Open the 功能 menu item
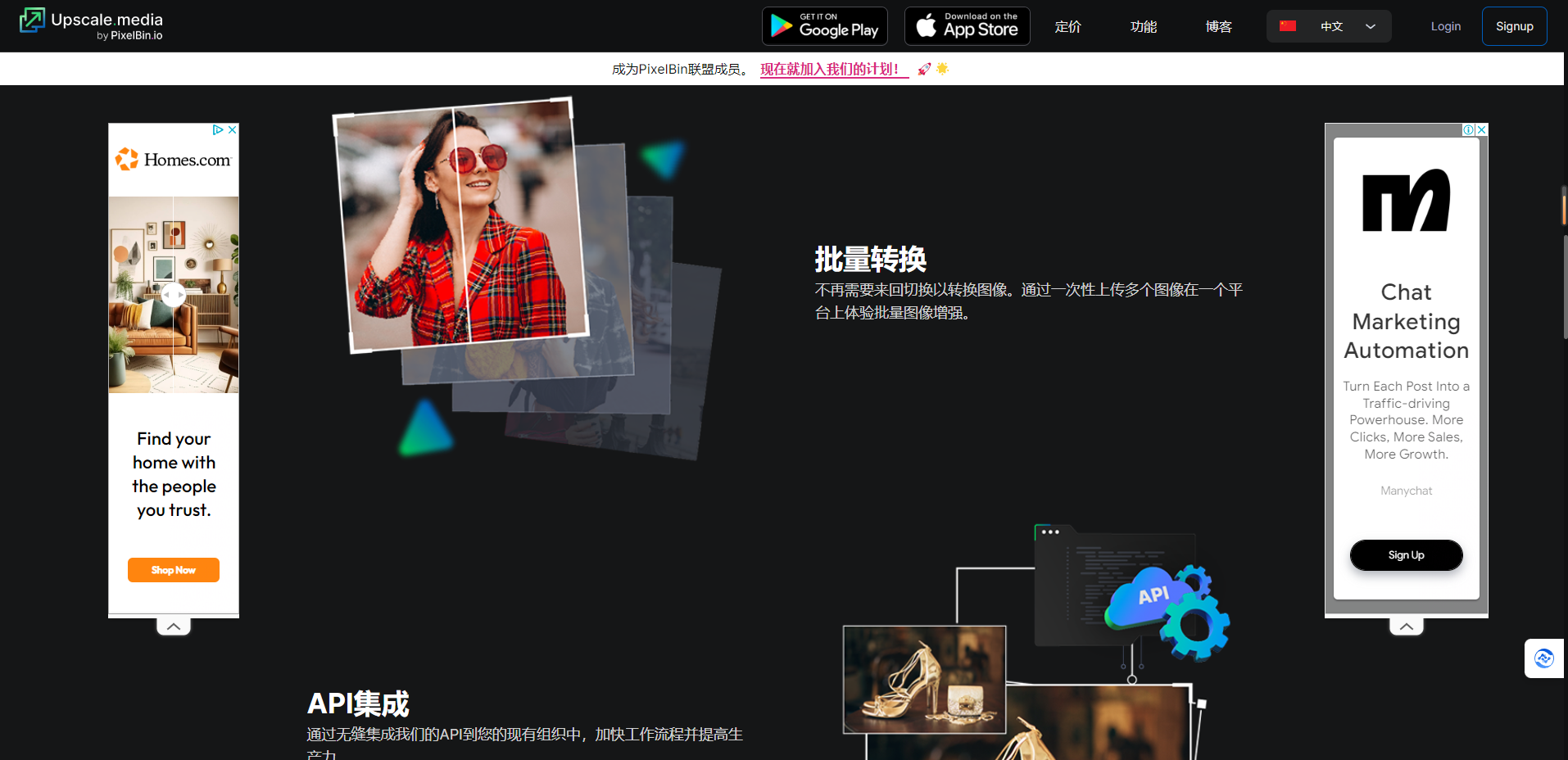This screenshot has width=1568, height=760. point(1143,25)
